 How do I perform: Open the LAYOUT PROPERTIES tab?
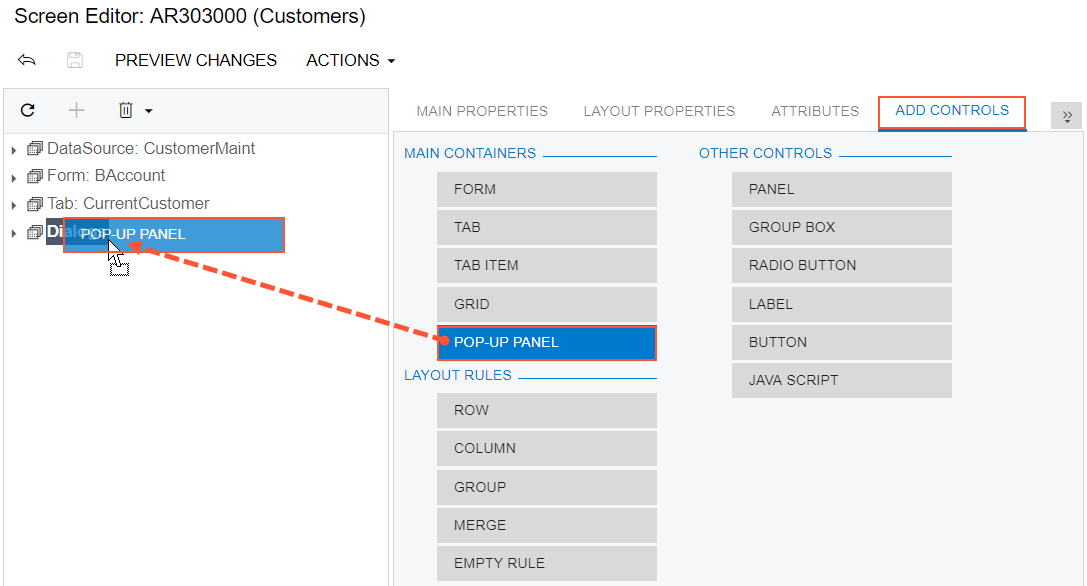[659, 111]
